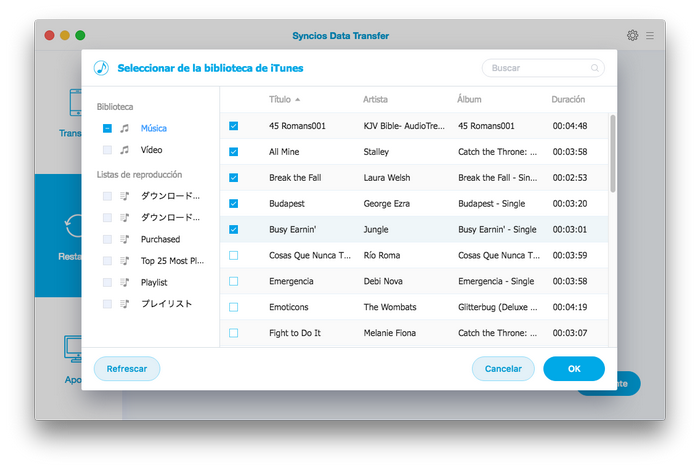Select the Busy Earnin' title text
This screenshot has height=470, width=700.
pyautogui.click(x=292, y=229)
